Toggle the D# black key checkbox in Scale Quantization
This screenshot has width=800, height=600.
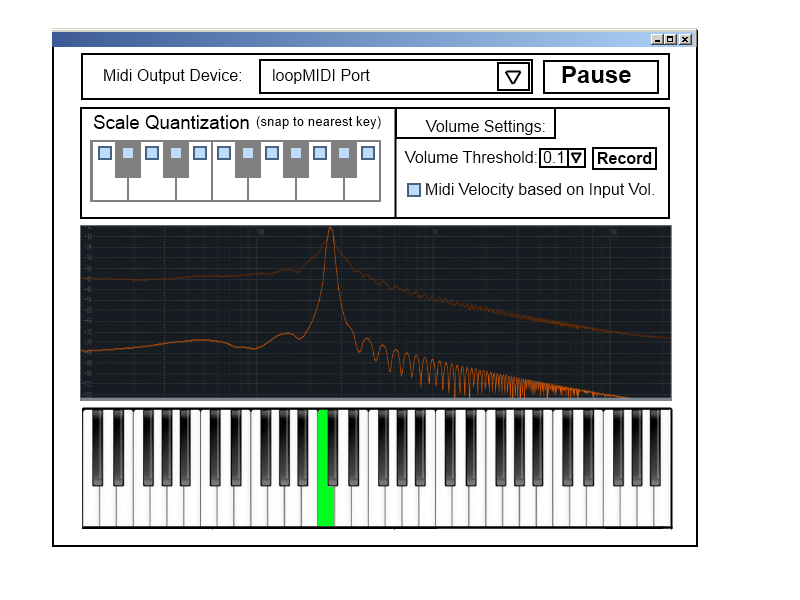click(176, 153)
